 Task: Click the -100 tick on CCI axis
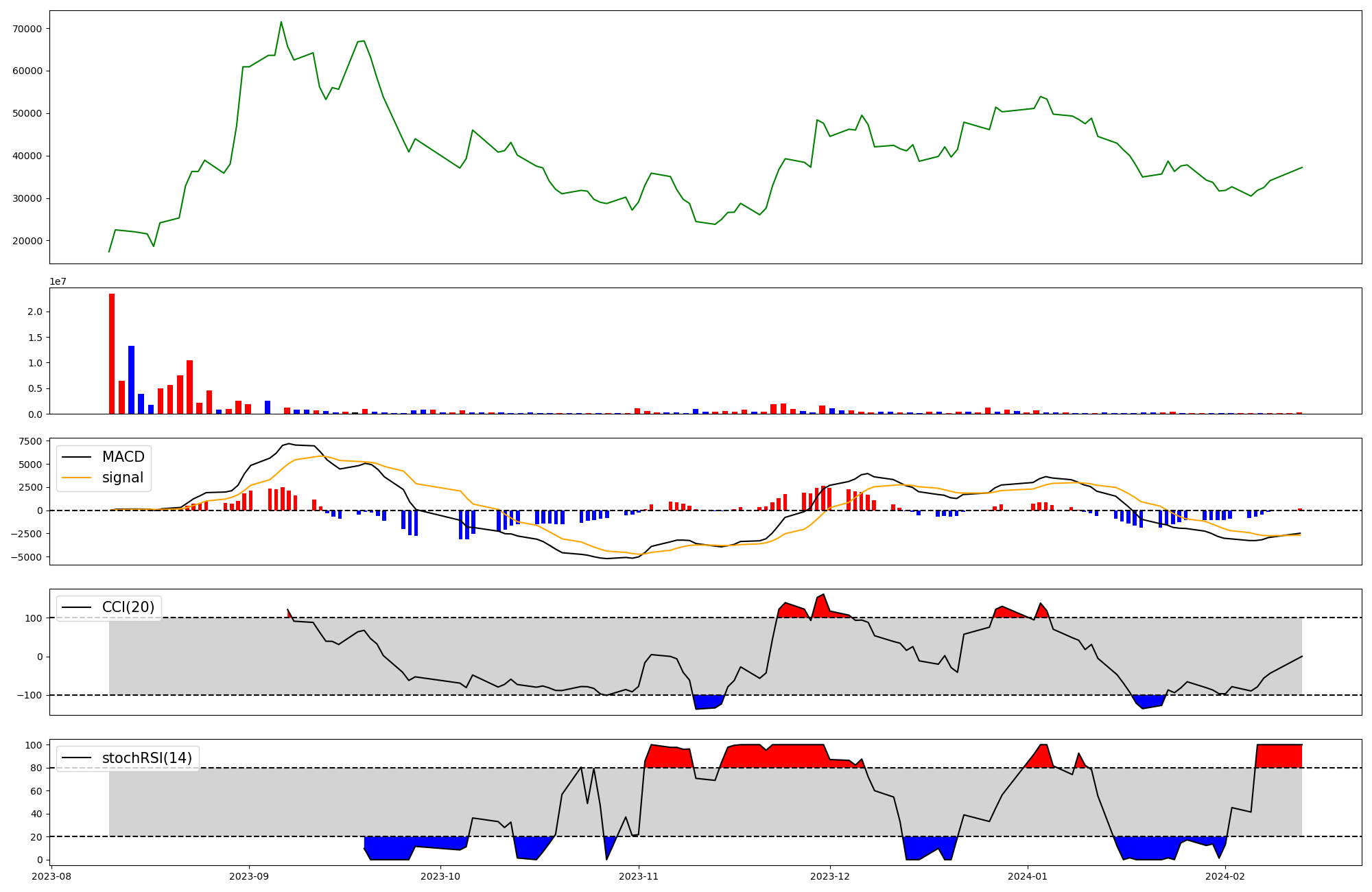pyautogui.click(x=31, y=695)
